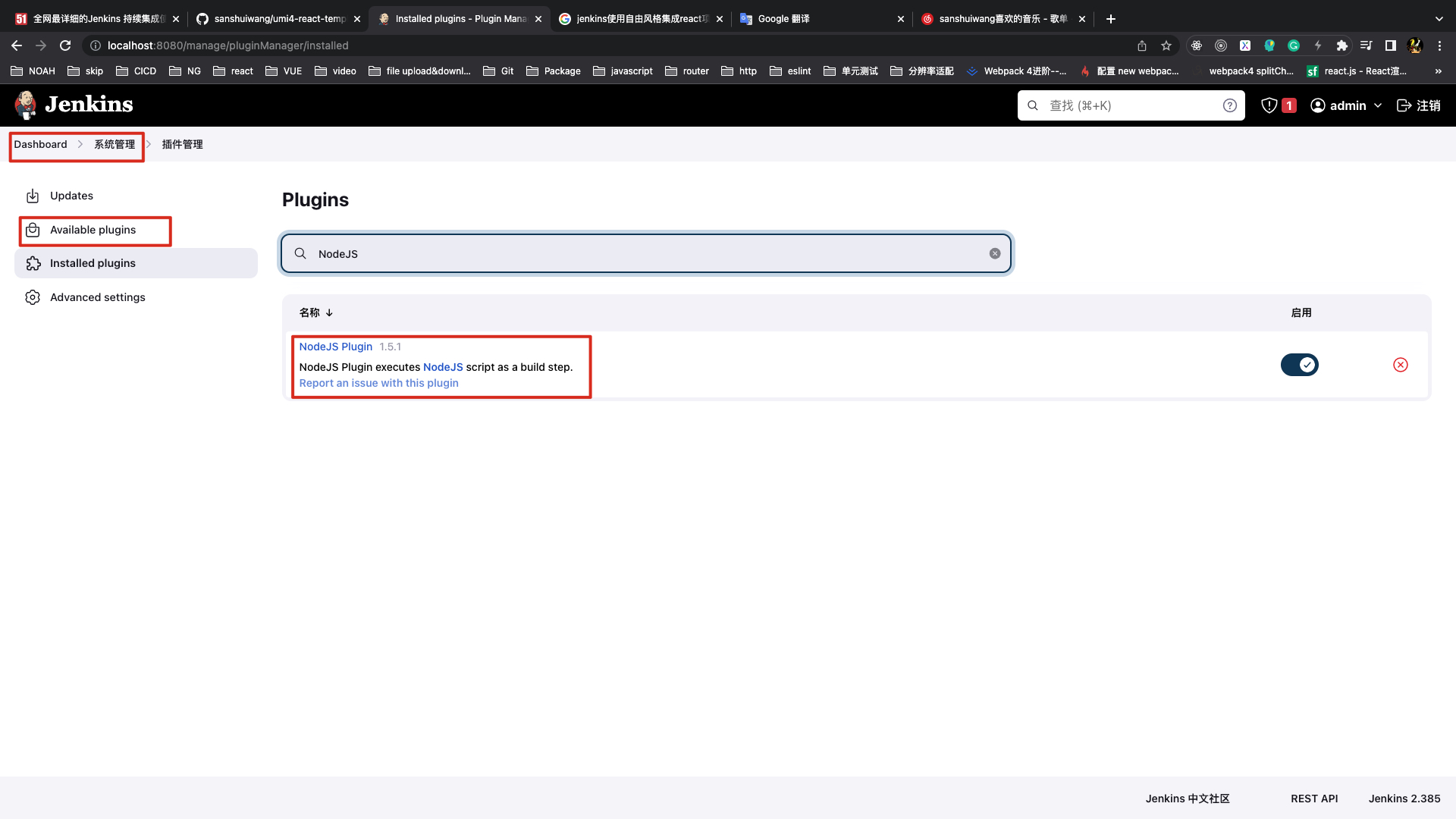Bookmark this page with star icon

(1166, 45)
